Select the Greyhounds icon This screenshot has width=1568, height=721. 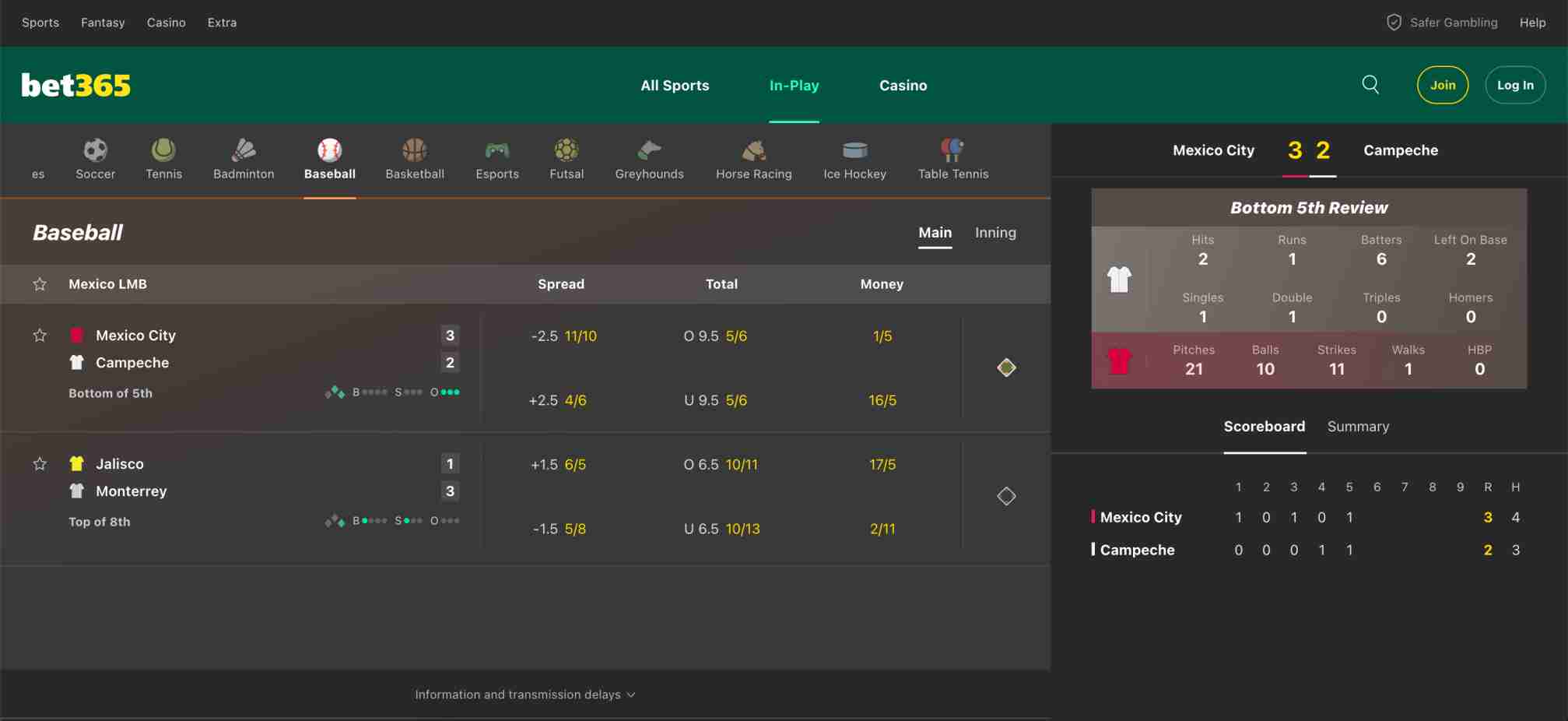click(x=649, y=149)
